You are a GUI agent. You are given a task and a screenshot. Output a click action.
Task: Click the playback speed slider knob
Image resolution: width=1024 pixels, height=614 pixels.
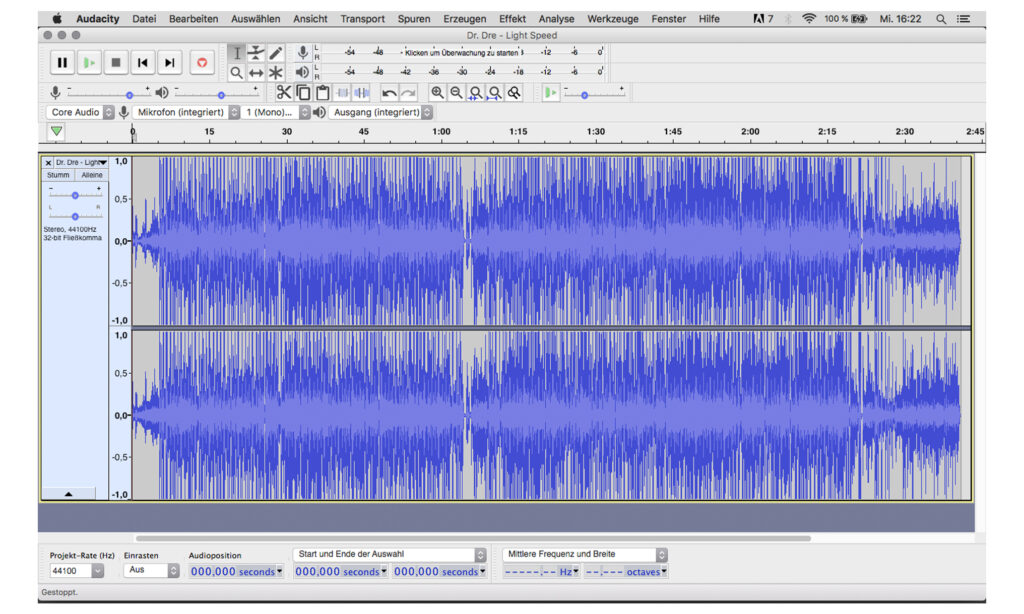click(x=584, y=95)
